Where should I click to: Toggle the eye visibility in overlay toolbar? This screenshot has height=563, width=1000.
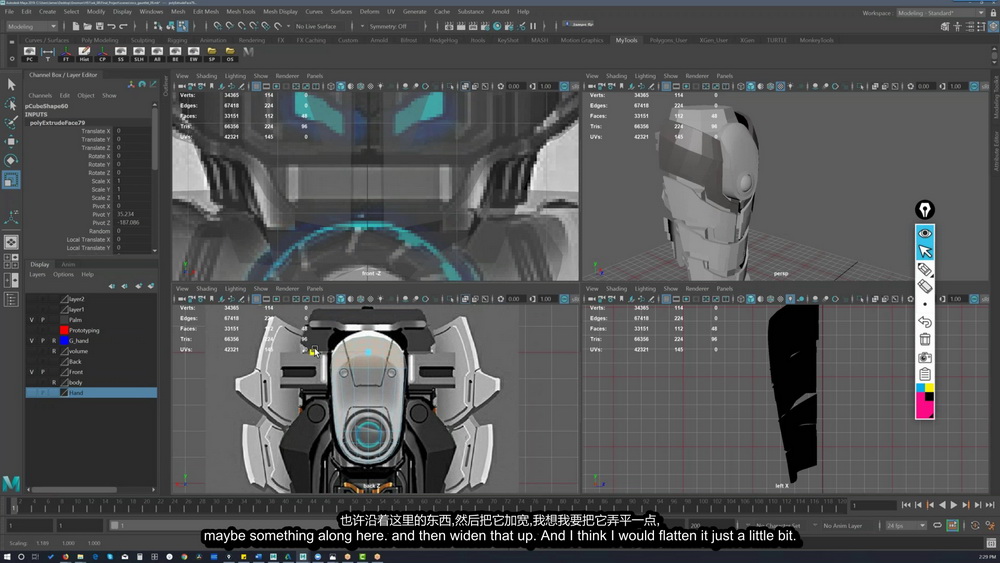925,233
